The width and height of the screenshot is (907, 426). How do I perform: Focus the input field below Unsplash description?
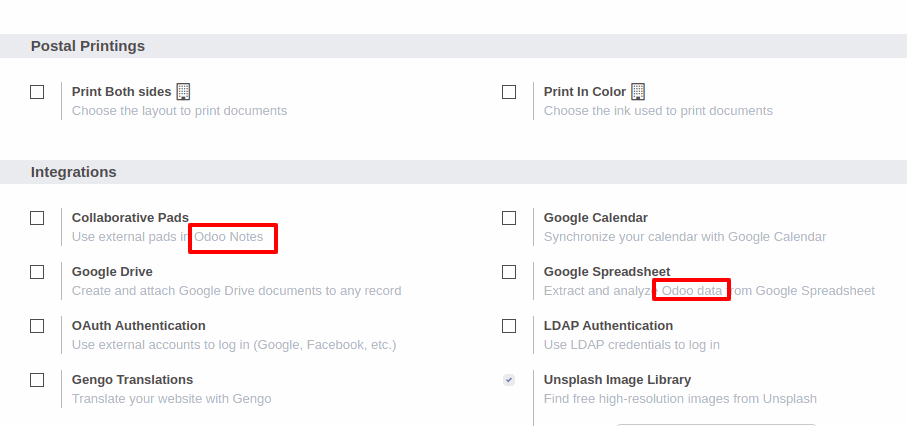tap(716, 424)
